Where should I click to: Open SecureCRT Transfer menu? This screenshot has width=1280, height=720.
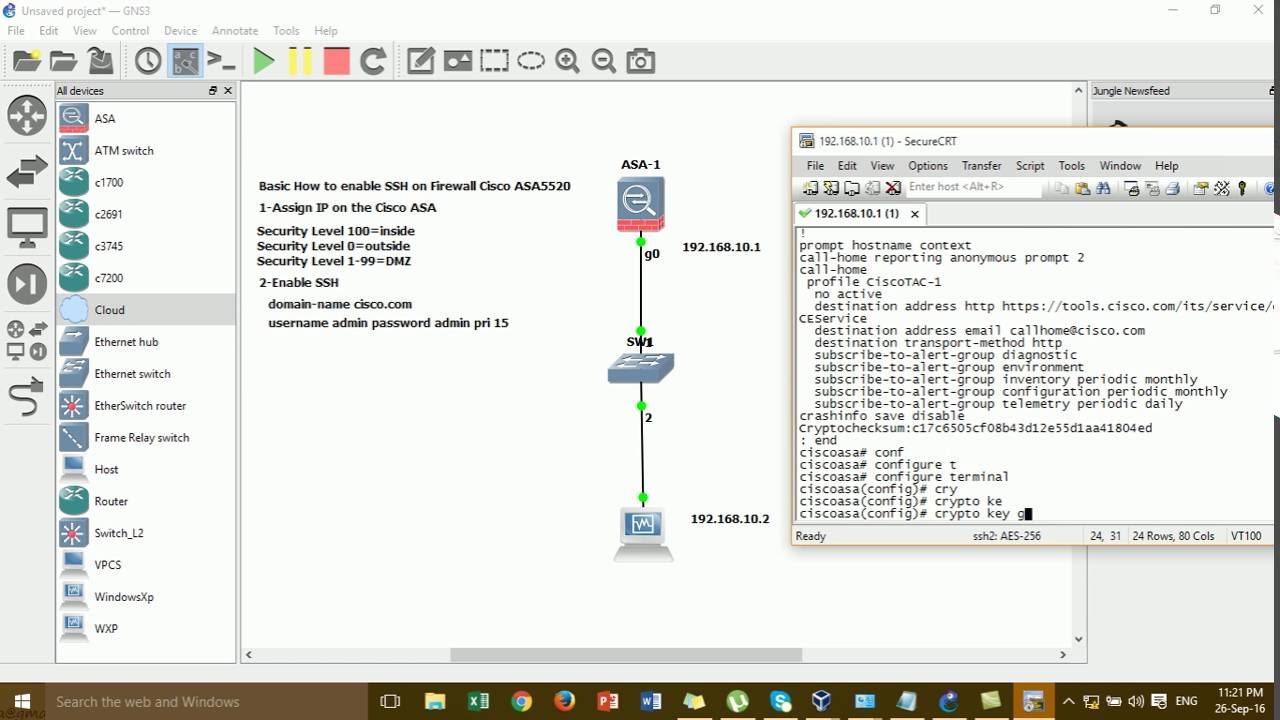pyautogui.click(x=981, y=166)
